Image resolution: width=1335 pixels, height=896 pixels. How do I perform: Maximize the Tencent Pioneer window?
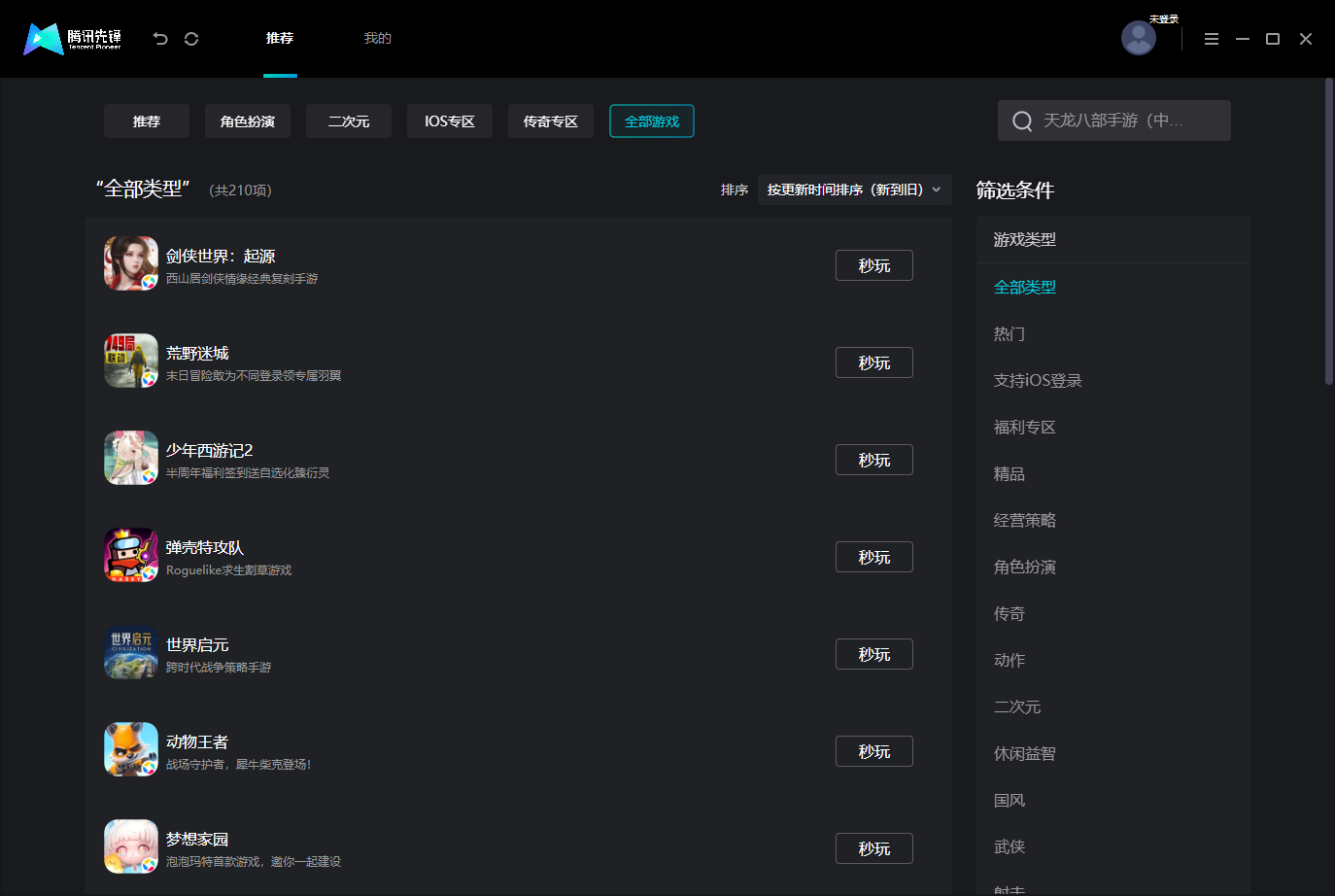point(1273,39)
